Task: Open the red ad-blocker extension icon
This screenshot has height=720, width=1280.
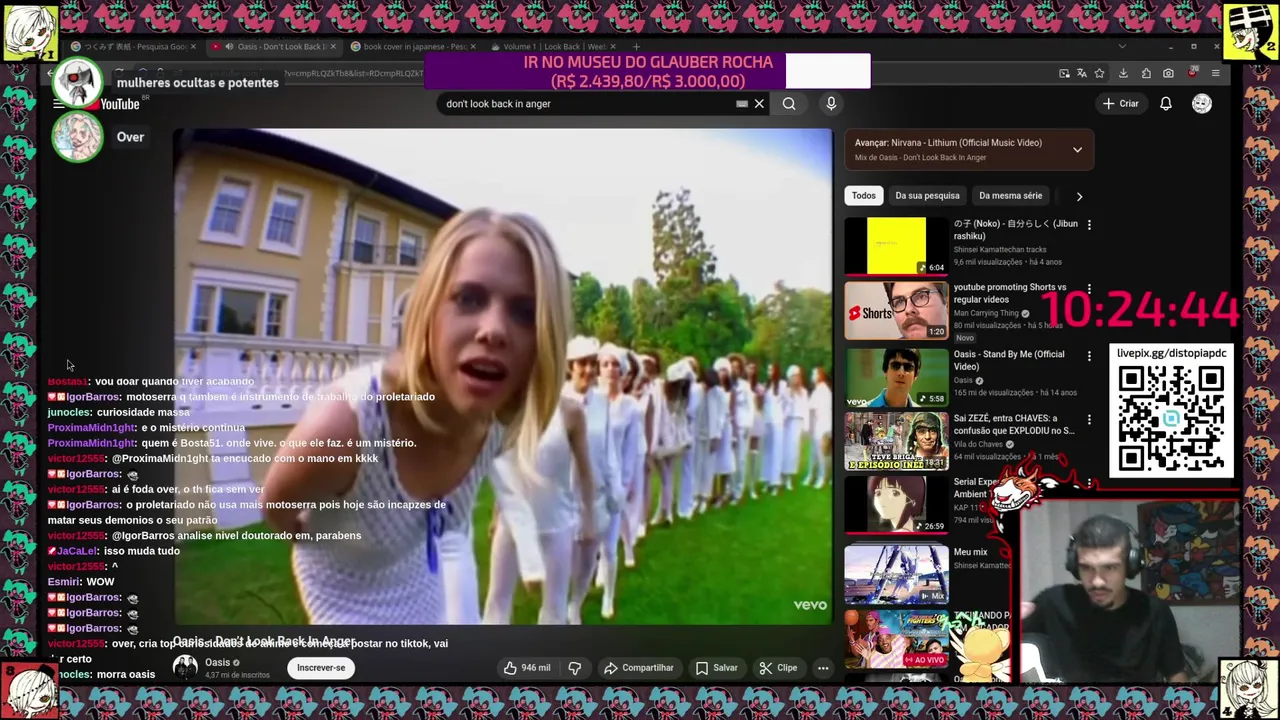Action: 1192,73
